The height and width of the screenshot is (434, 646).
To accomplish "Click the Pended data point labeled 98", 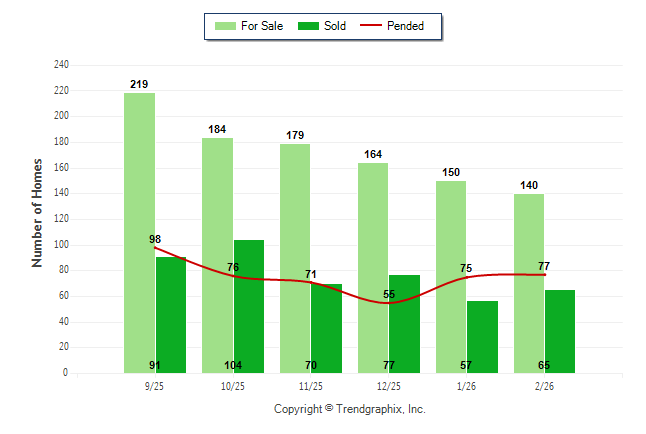I will [x=155, y=247].
